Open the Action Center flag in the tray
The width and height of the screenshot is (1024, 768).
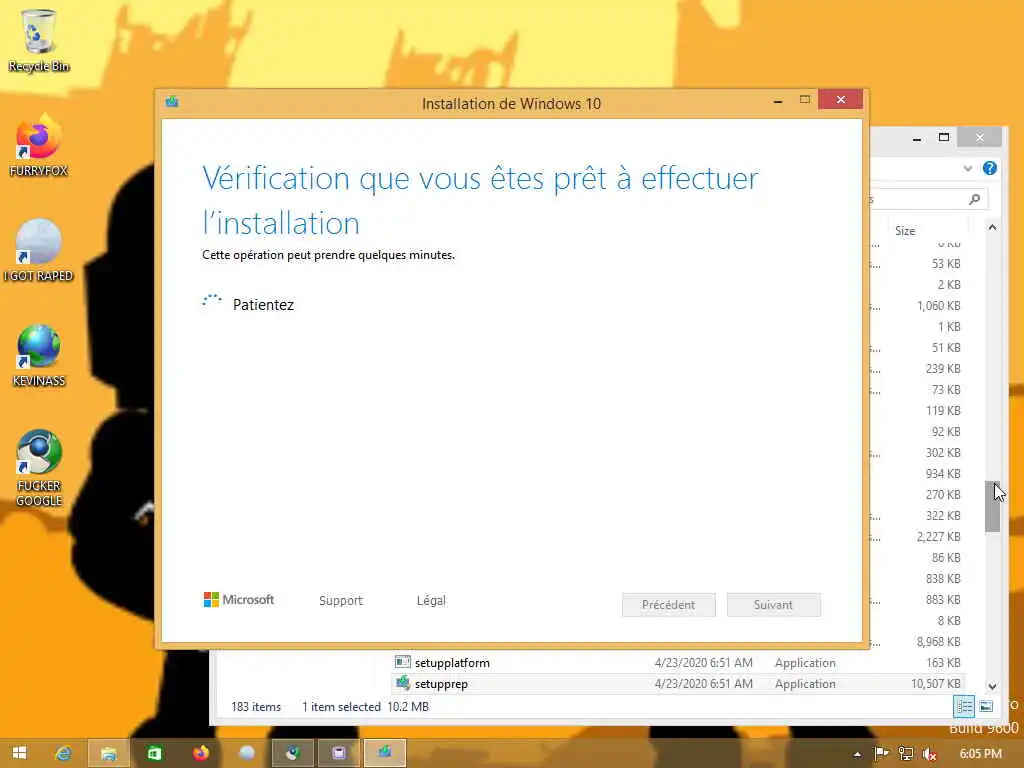pos(881,754)
